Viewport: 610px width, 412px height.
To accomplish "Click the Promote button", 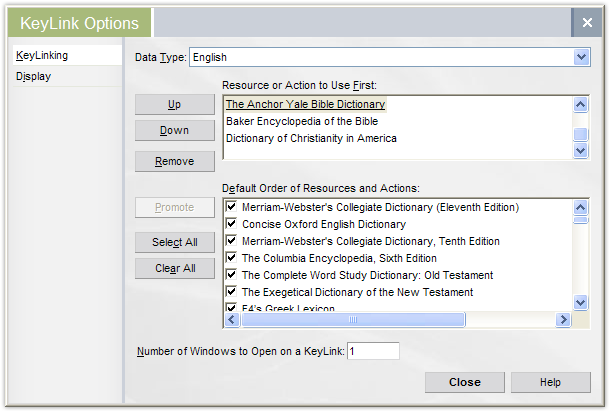I will 175,207.
